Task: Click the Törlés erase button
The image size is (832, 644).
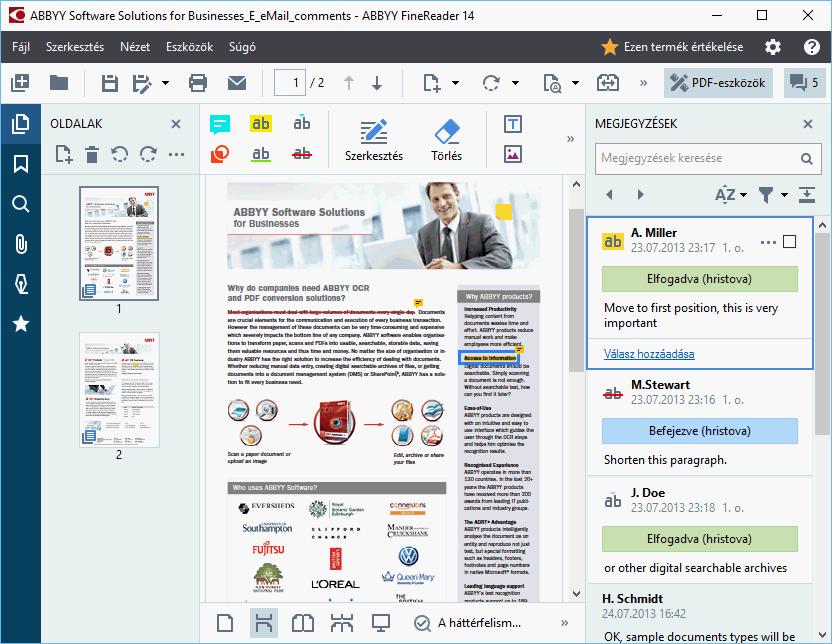Action: pos(447,140)
